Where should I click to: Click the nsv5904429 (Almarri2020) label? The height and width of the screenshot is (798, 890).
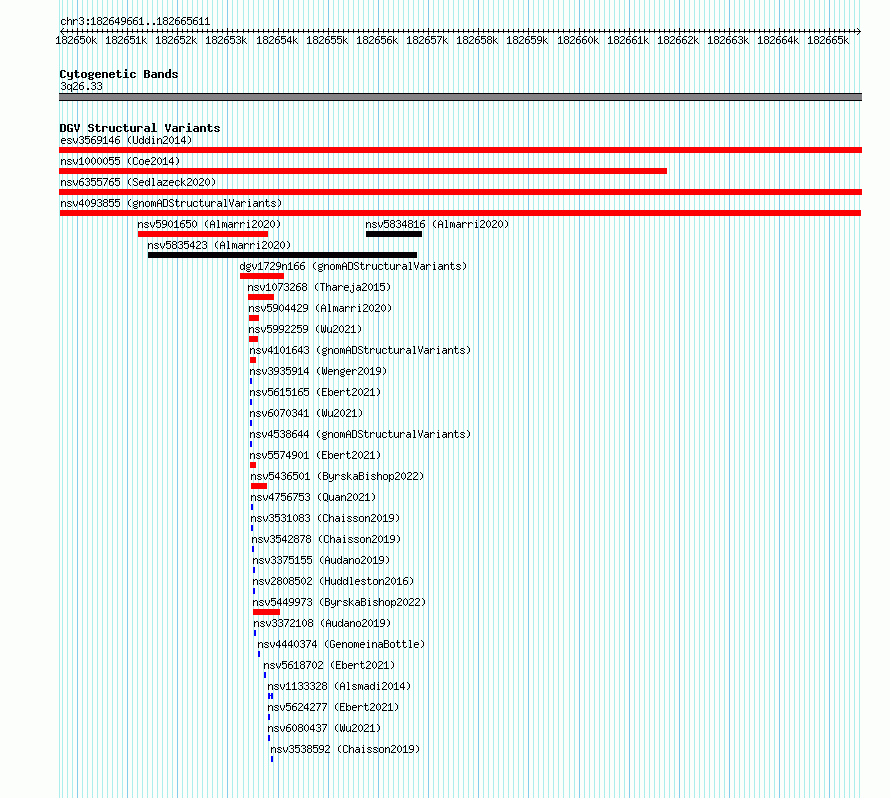(x=320, y=308)
